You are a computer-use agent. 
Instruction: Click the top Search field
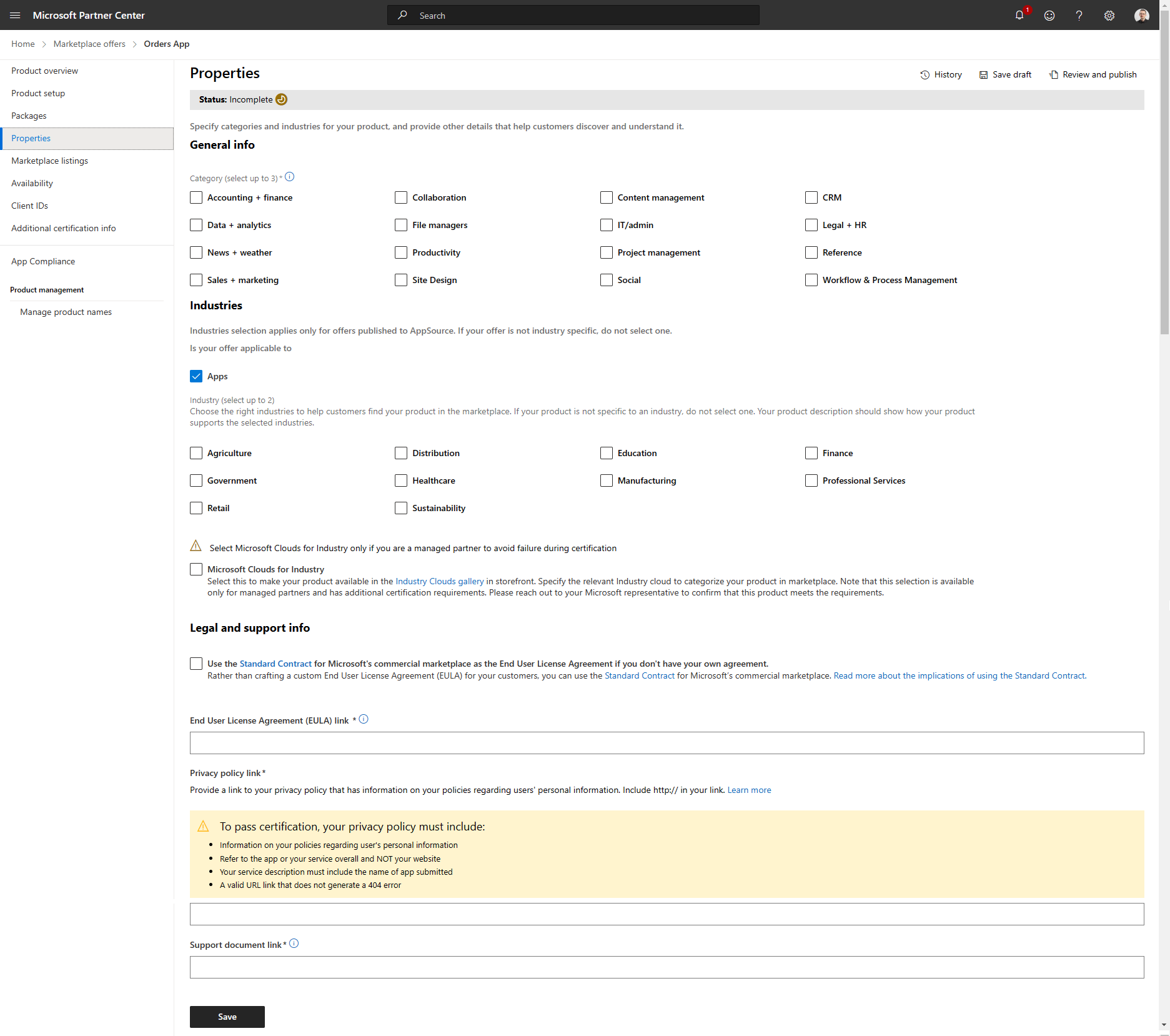coord(573,15)
